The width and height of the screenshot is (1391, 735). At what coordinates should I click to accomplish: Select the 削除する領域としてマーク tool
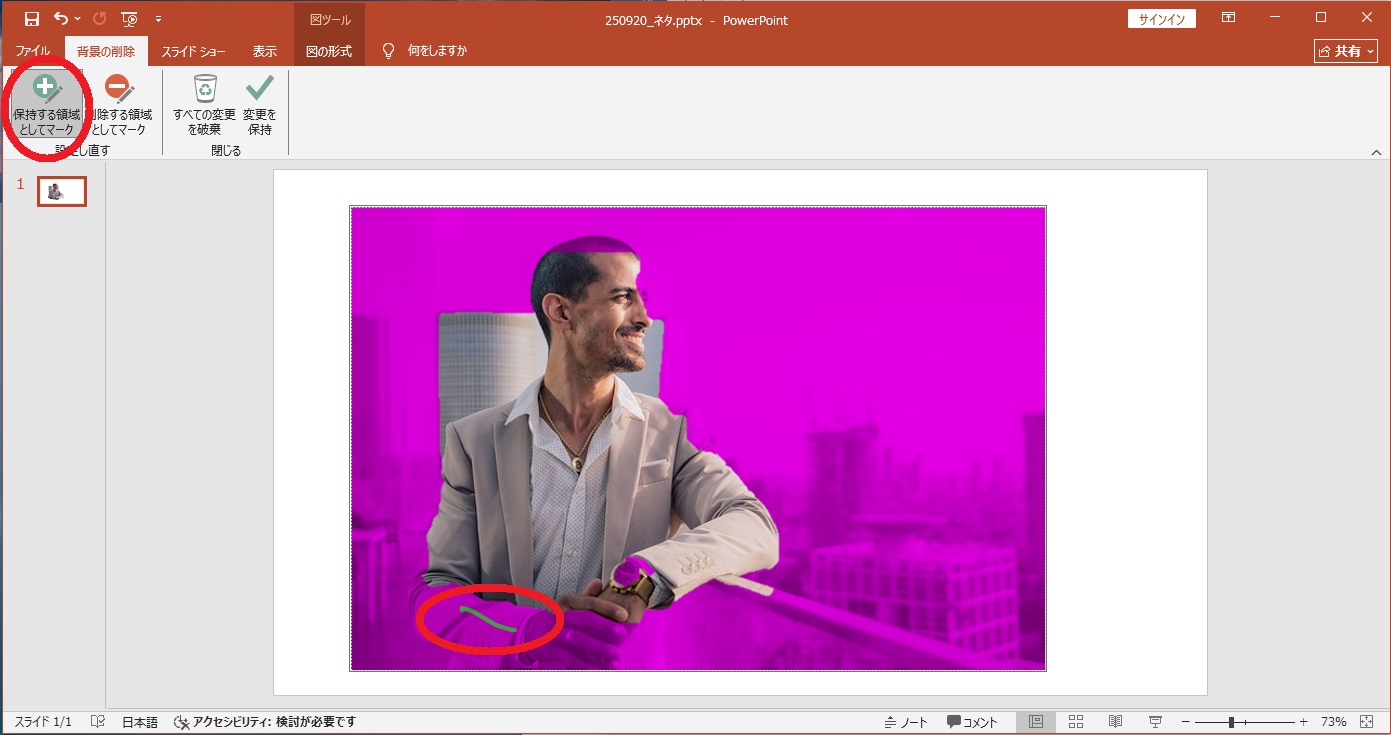[x=119, y=106]
